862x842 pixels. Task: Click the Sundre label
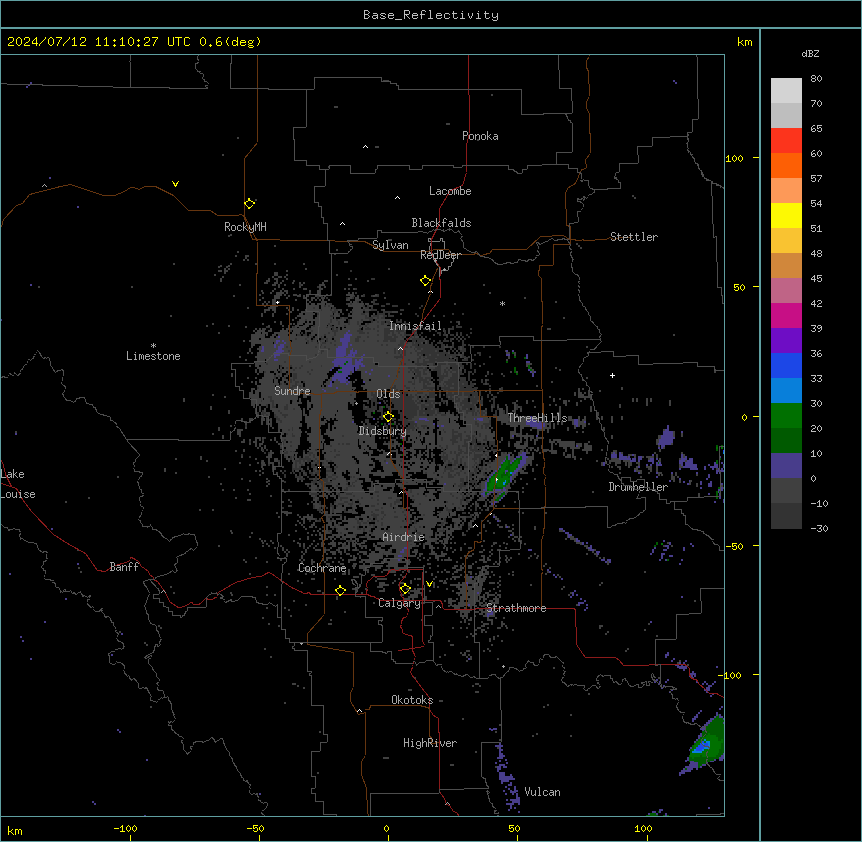[292, 391]
